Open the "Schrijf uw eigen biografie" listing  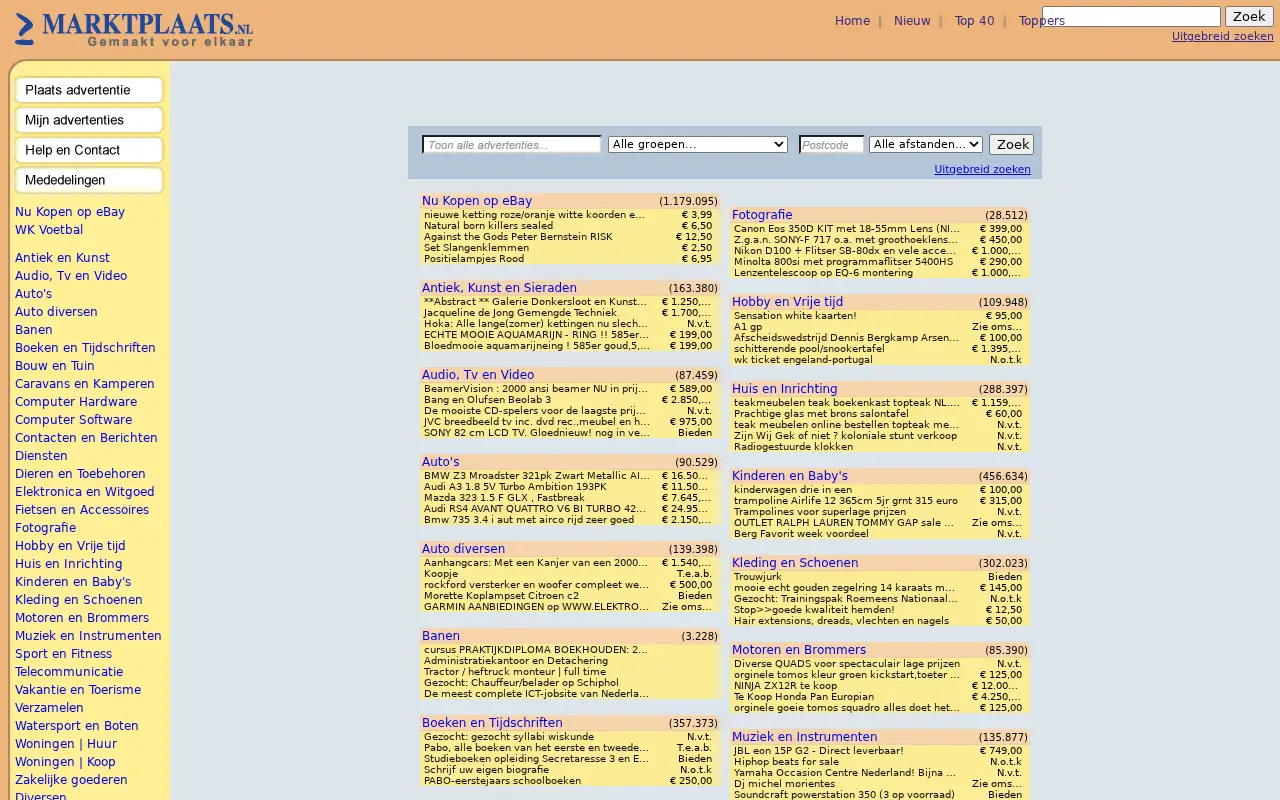pos(486,770)
